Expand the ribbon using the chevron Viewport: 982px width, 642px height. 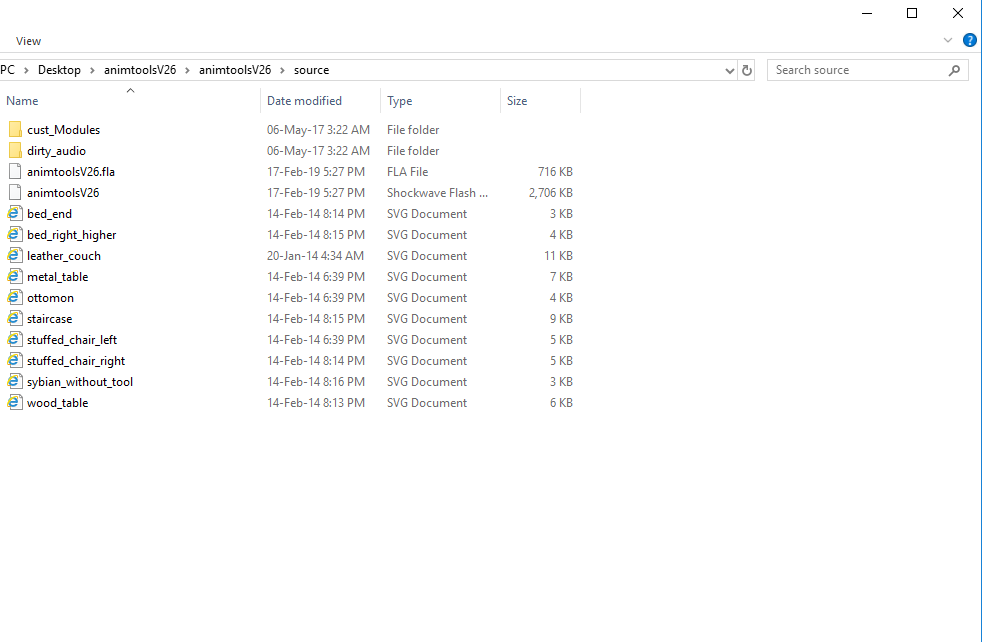948,41
